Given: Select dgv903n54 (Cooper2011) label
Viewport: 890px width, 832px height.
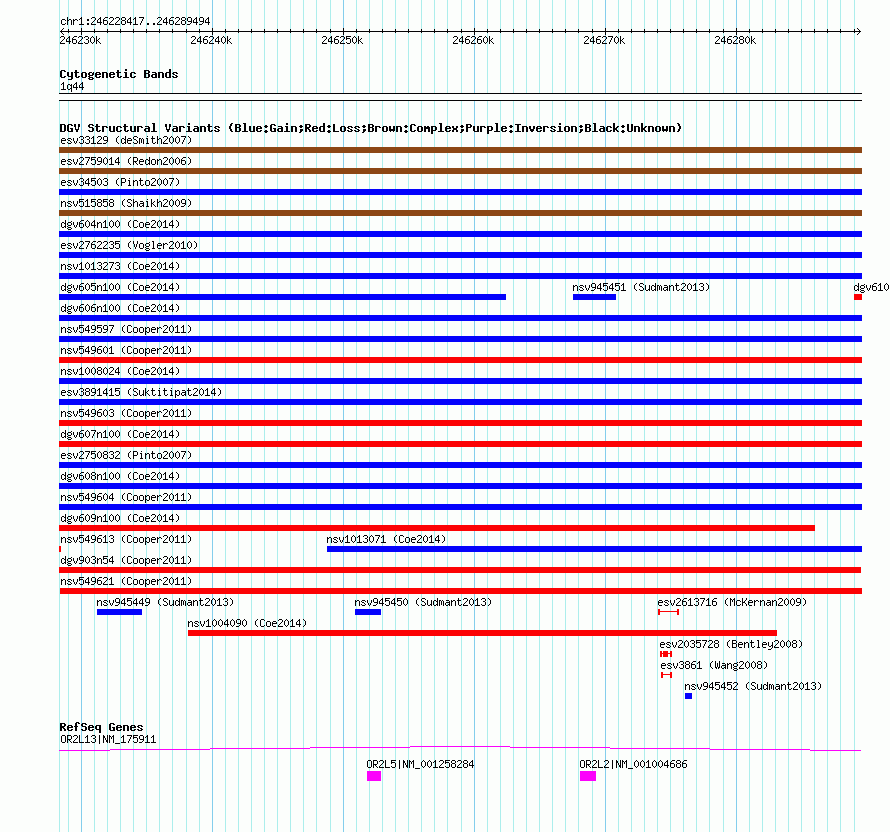Looking at the screenshot, I should pos(126,560).
